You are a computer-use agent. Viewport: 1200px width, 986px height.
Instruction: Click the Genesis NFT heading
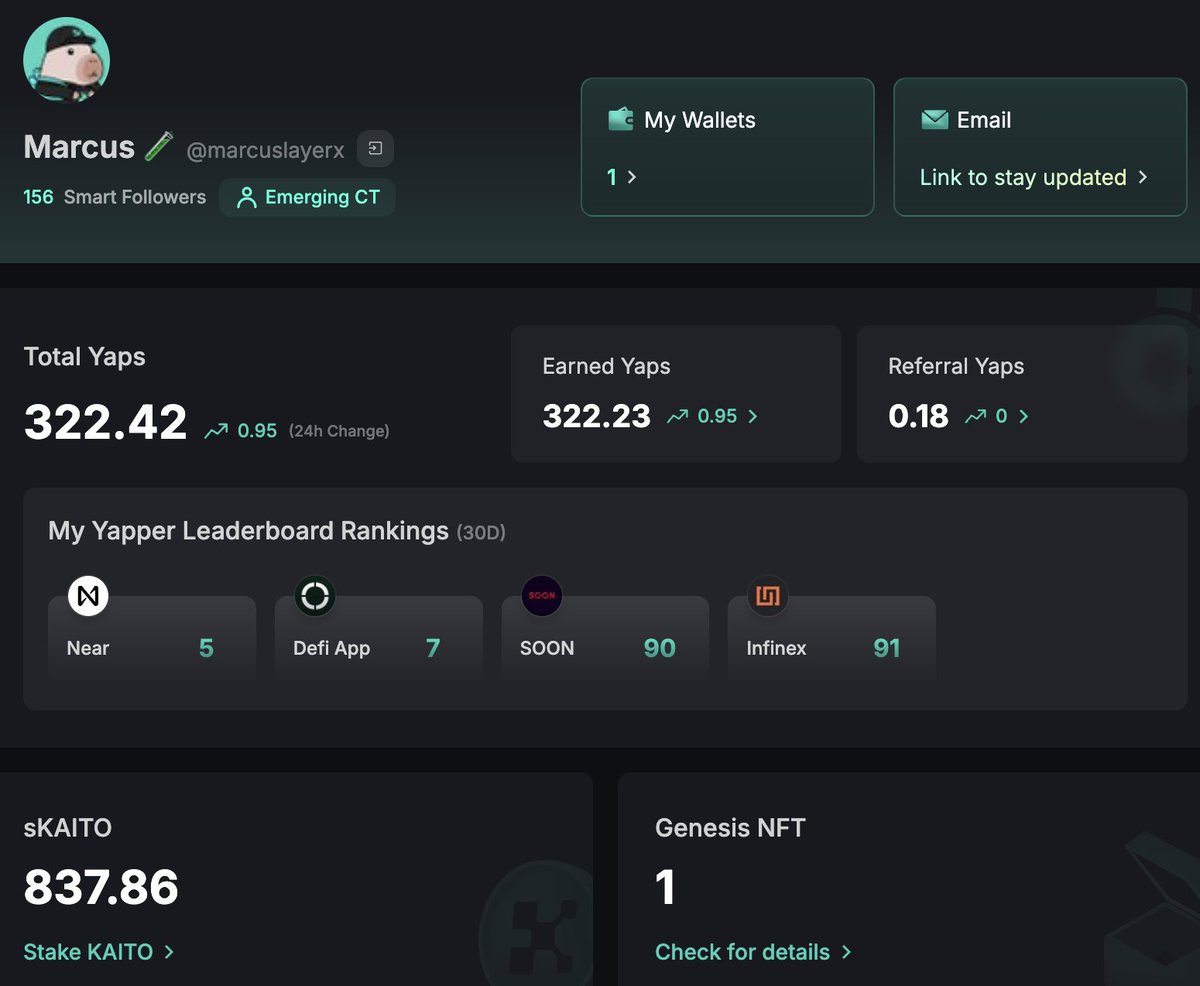coord(730,828)
